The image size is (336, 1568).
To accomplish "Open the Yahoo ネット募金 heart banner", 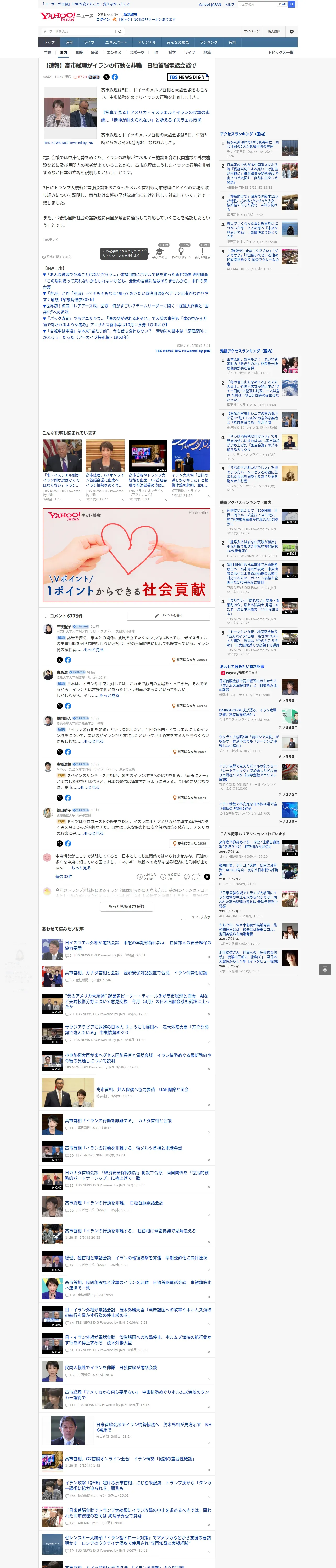I will point(127,555).
